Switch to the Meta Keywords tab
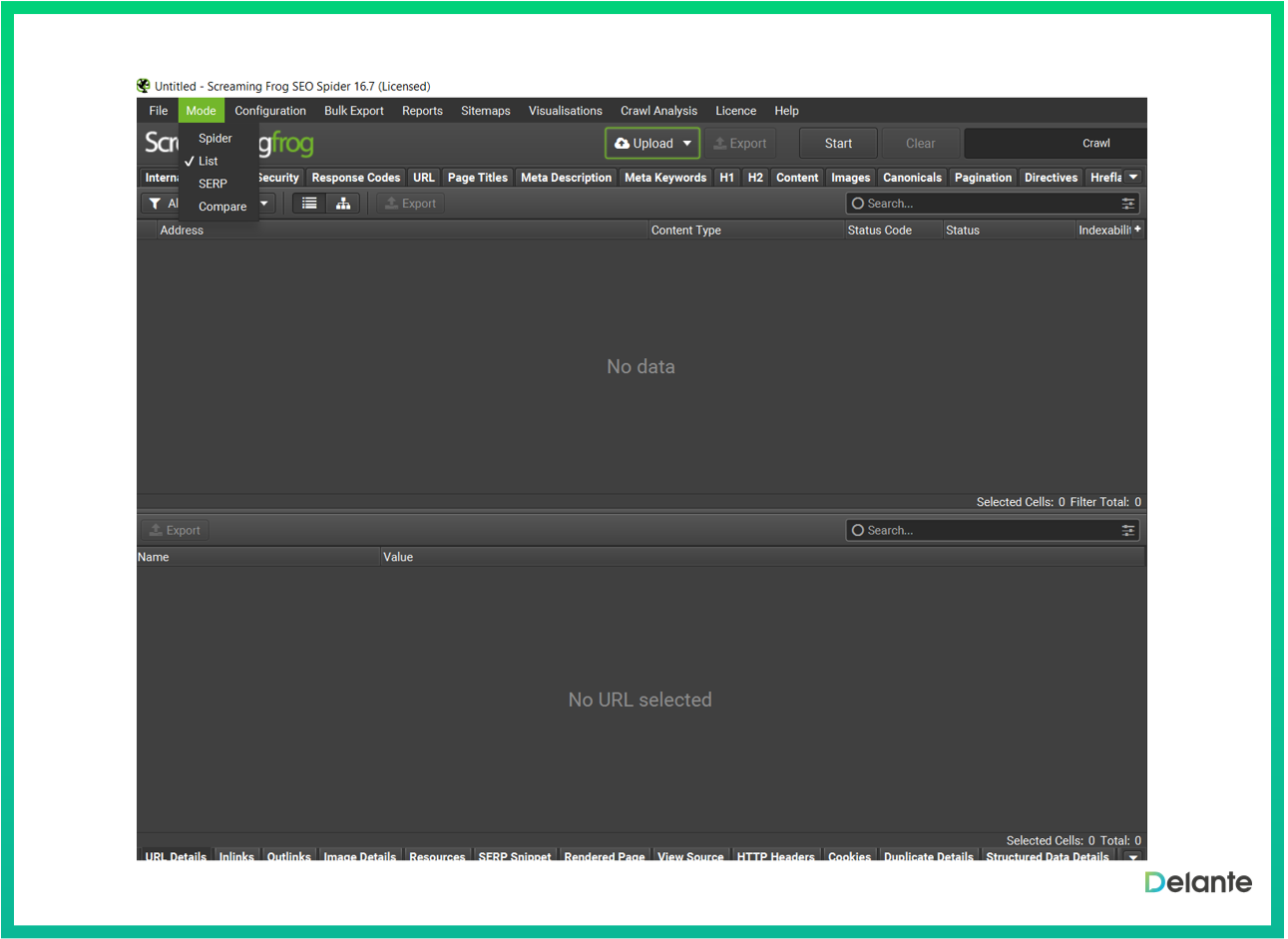This screenshot has height=939, width=1288. pos(665,178)
